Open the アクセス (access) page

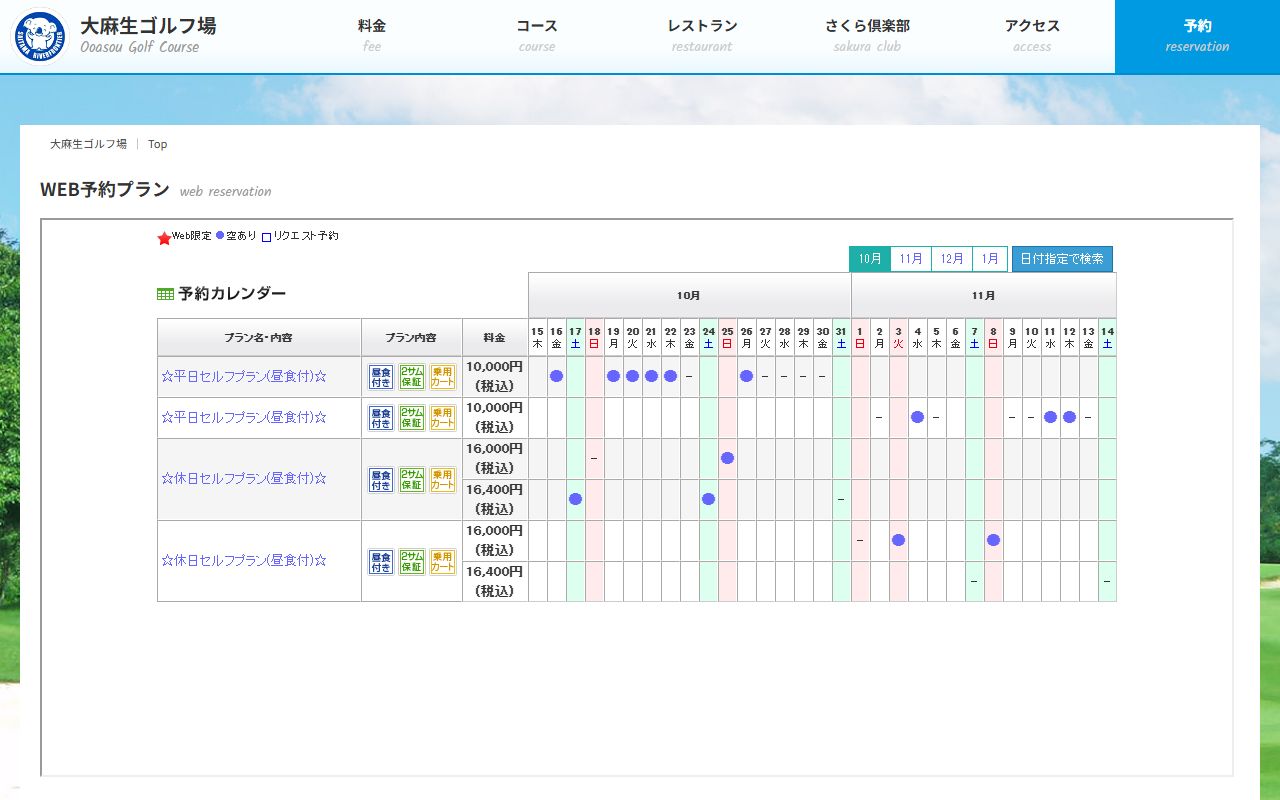(1032, 36)
